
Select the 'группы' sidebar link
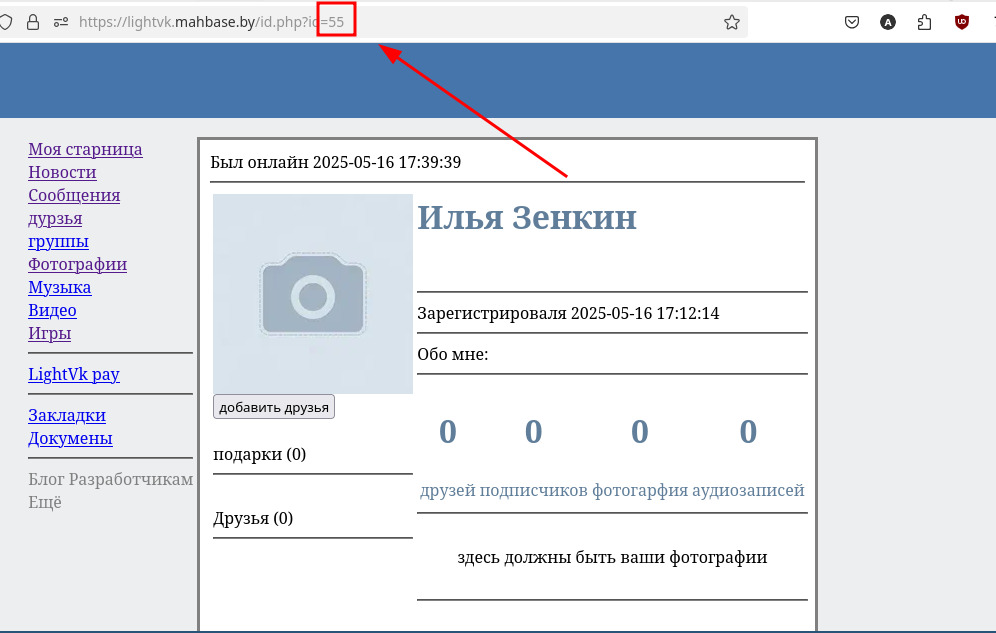tap(58, 241)
